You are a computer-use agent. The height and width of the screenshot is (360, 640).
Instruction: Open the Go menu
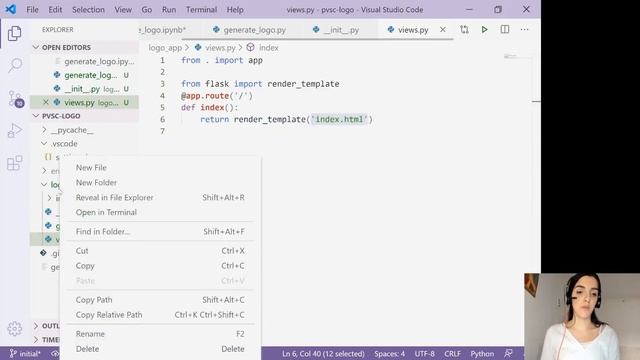147,9
